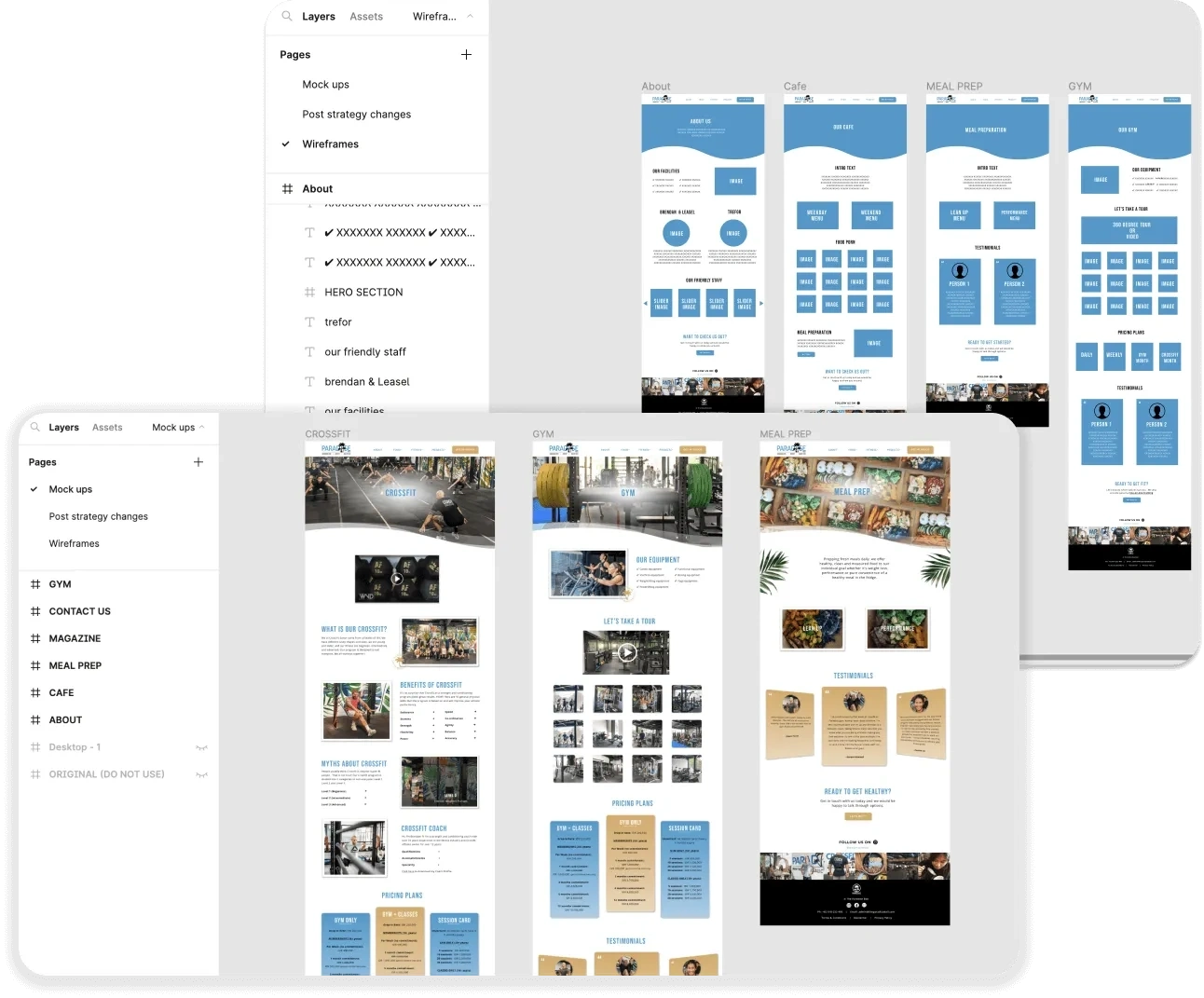The height and width of the screenshot is (998, 1204).
Task: Select the GYM frame icon in layers
Action: tap(35, 584)
